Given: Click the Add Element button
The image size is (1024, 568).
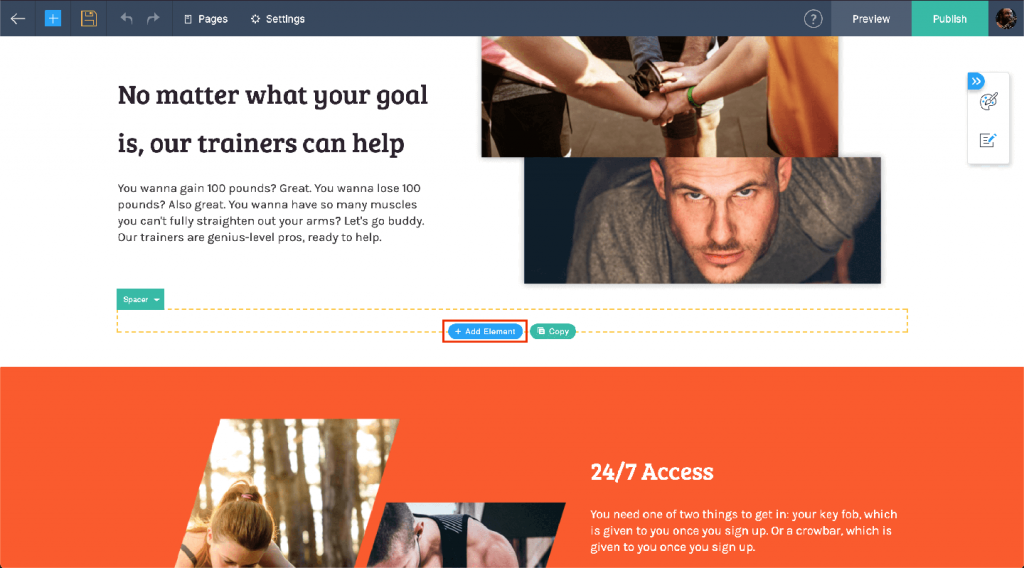Looking at the screenshot, I should [485, 331].
